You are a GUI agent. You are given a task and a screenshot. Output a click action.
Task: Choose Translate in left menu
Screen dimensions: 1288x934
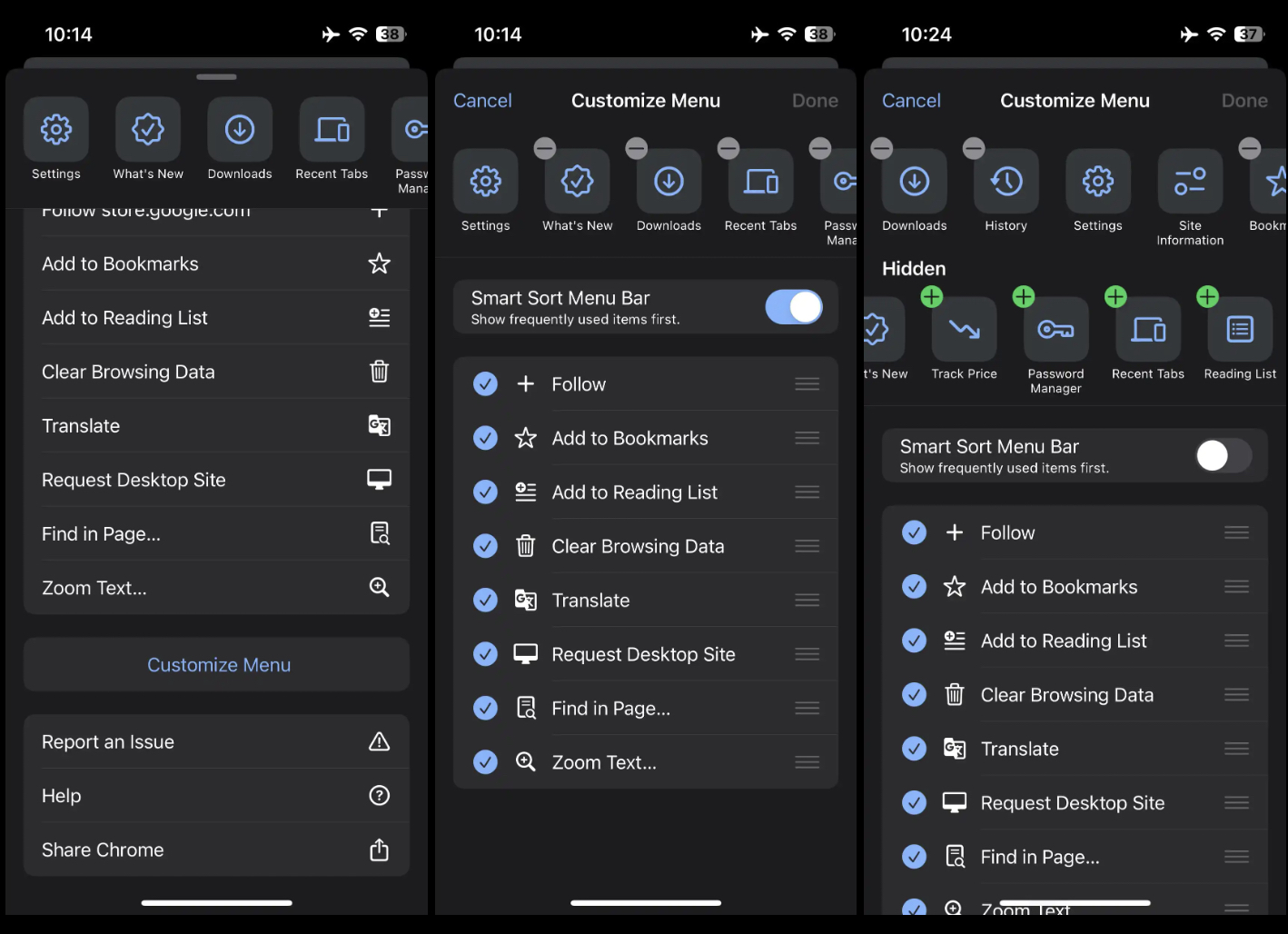(216, 425)
